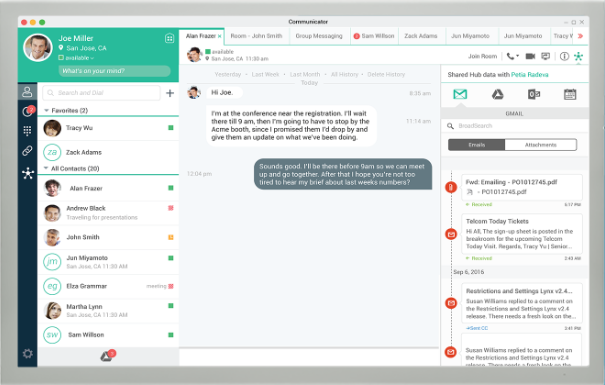Show contact info icon in chat header
The height and width of the screenshot is (385, 605).
(564, 56)
